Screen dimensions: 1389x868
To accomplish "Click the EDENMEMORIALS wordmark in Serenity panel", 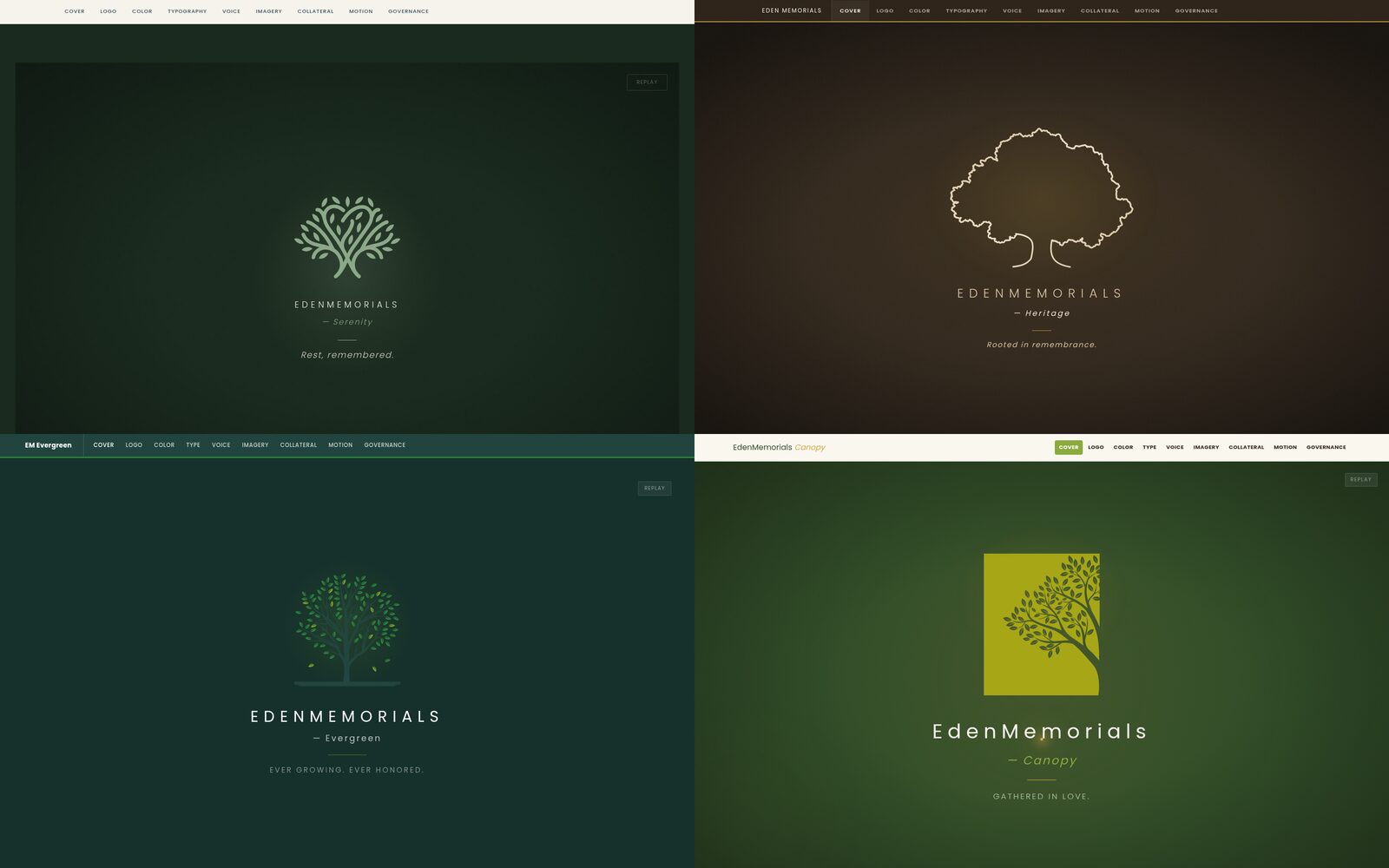I will 346,305.
